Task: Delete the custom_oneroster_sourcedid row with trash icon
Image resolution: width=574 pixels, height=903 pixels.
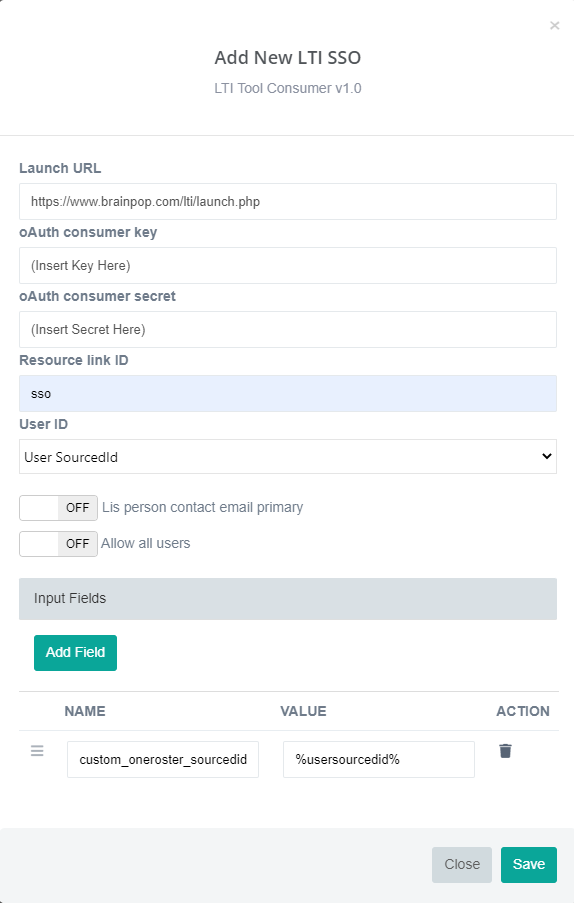Action: (505, 751)
